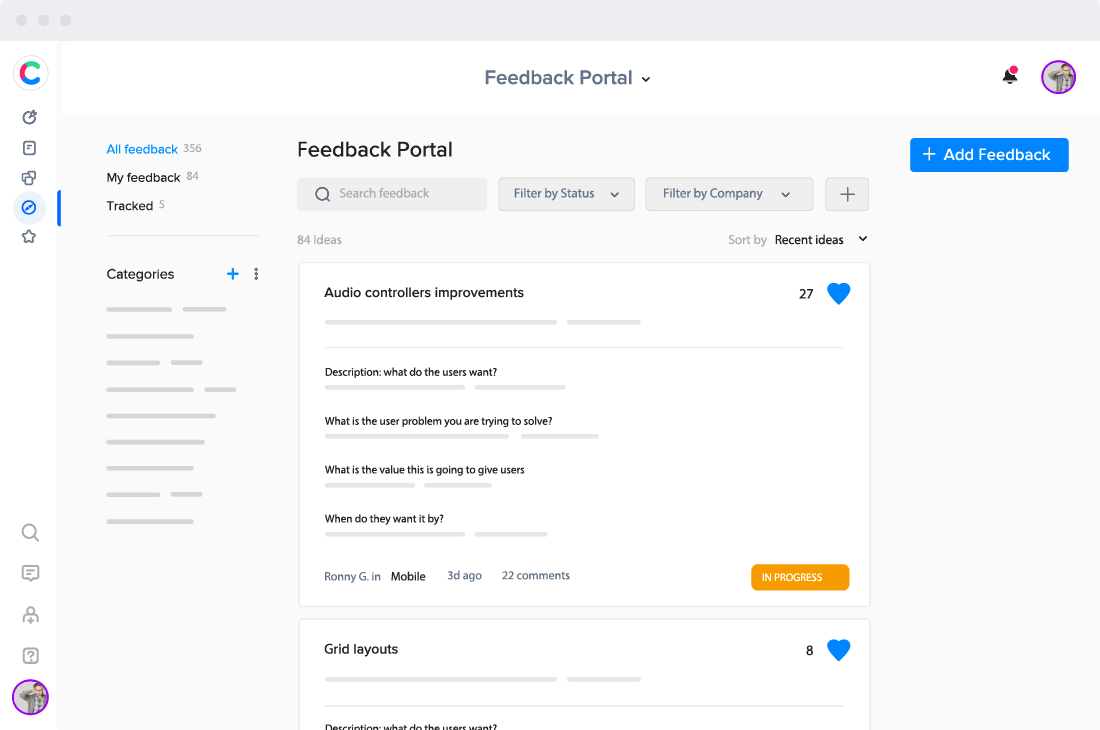Viewport: 1100px width, 730px height.
Task: Click the In Progress status badge
Action: 799,577
